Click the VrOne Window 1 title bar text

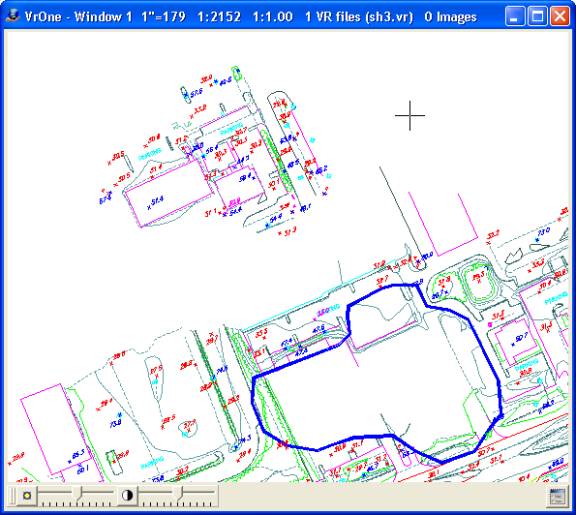[x=251, y=17]
